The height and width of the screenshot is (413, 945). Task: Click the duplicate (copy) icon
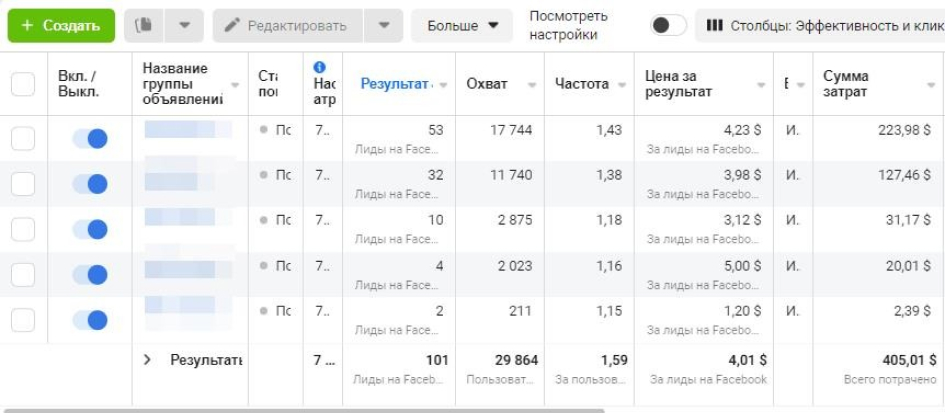pos(143,25)
